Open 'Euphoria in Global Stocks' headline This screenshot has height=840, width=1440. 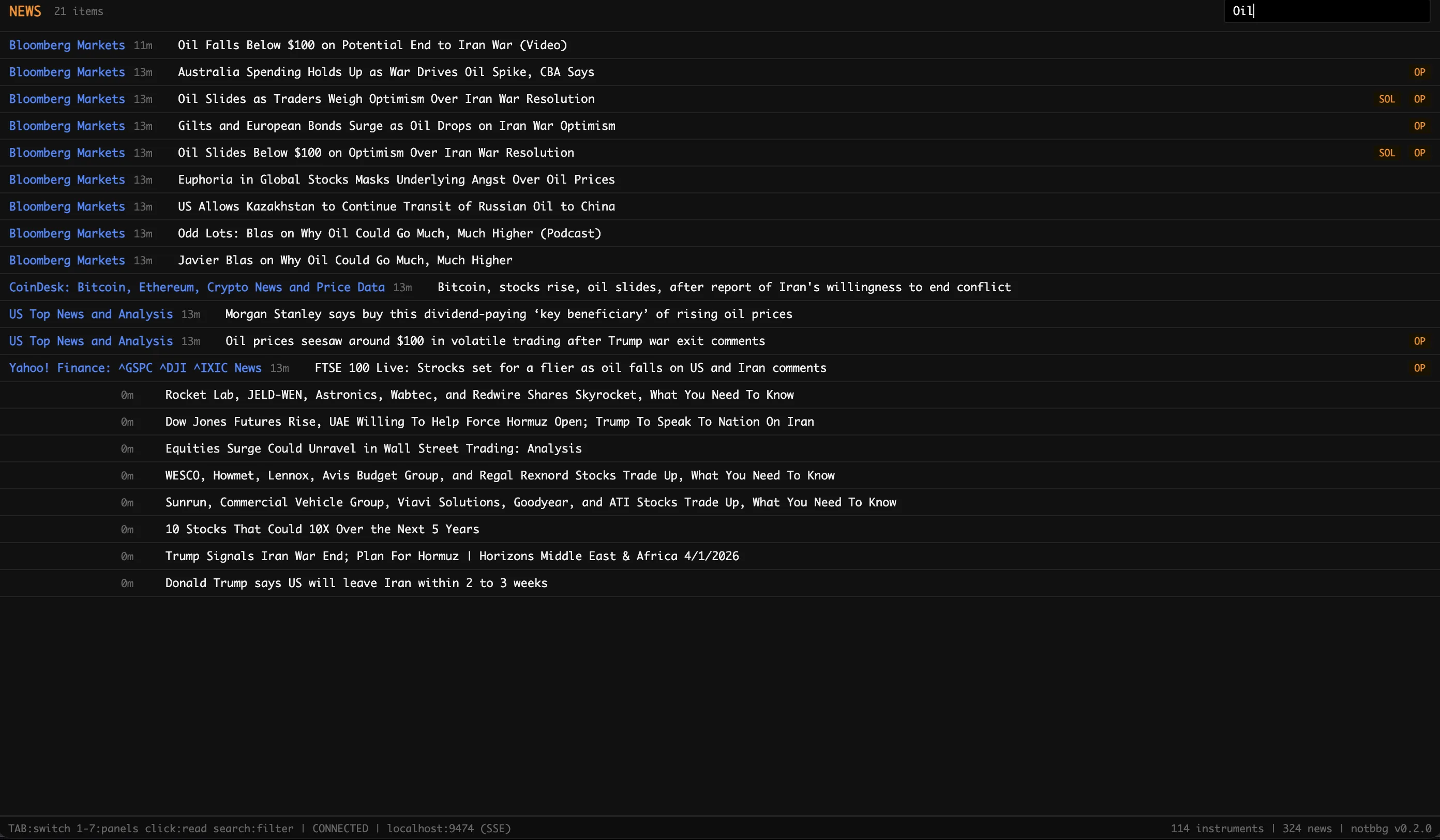click(396, 179)
